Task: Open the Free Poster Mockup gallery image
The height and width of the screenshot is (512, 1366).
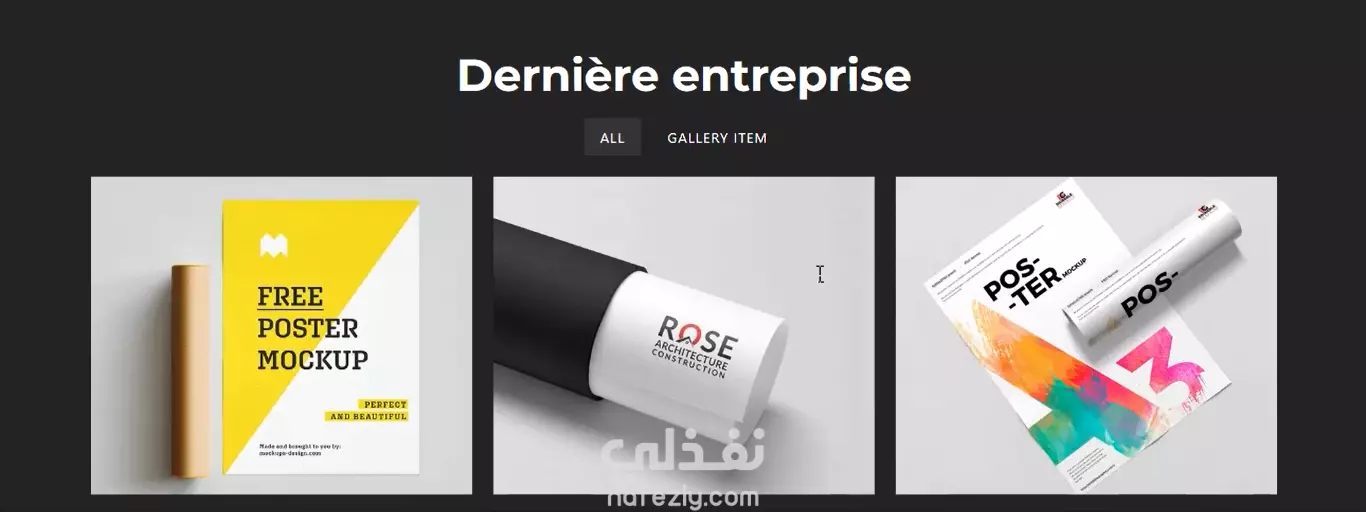Action: coord(281,335)
